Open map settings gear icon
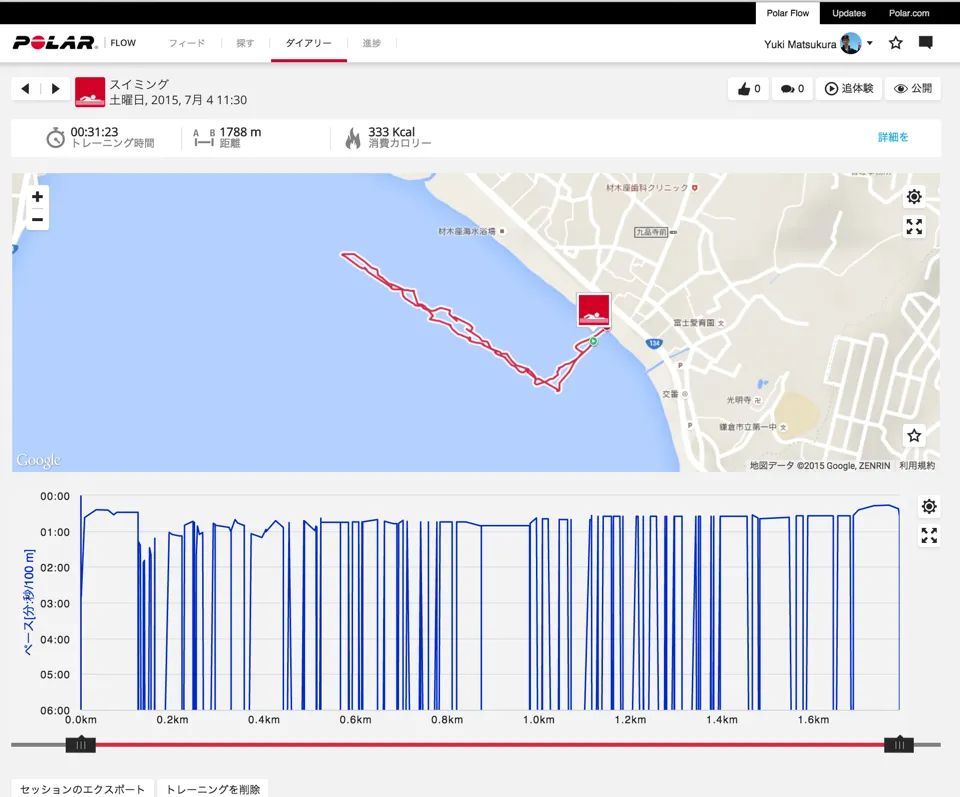 (x=914, y=197)
